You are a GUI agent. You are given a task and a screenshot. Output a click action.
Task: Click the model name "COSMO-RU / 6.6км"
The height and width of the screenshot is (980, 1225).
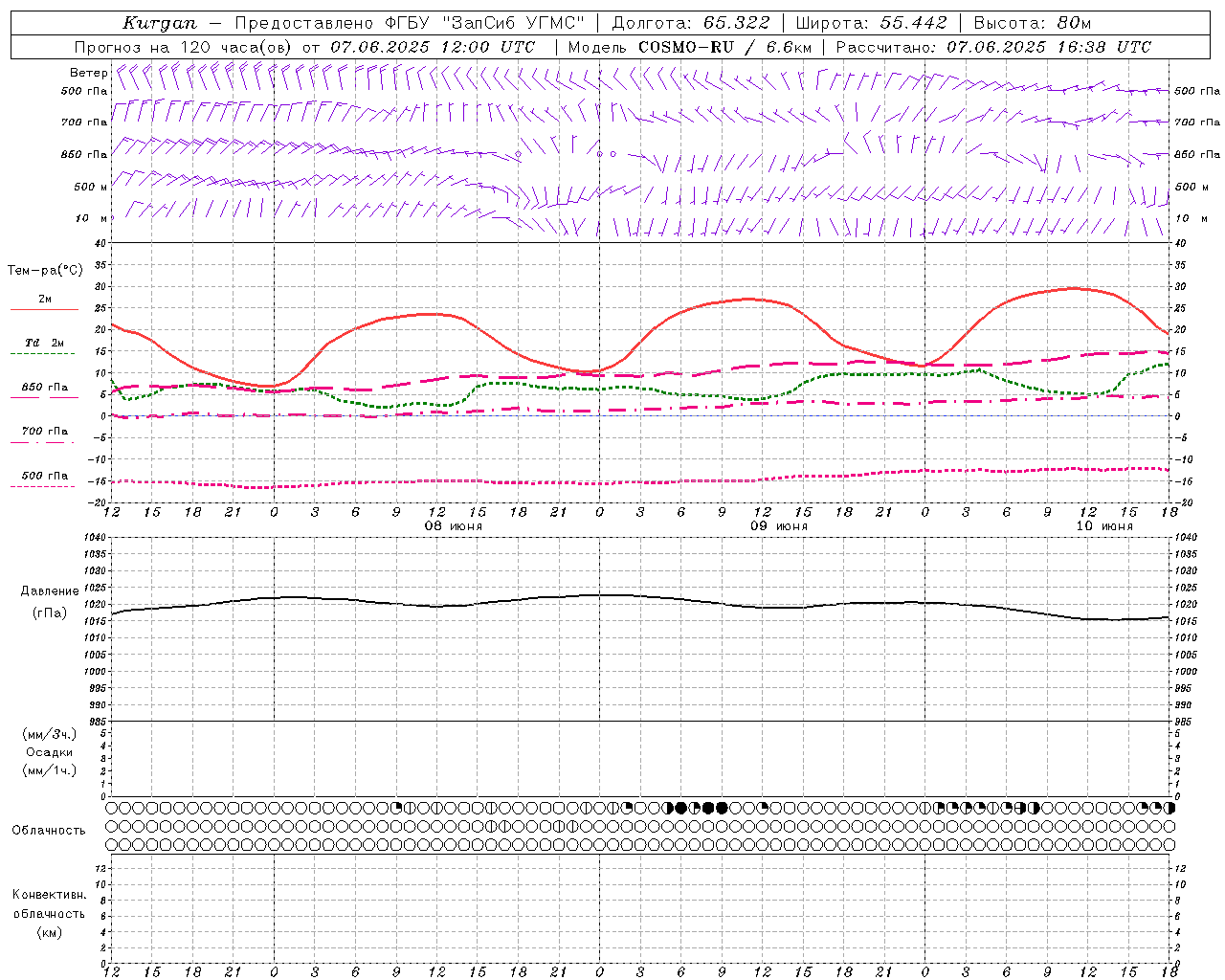[724, 47]
